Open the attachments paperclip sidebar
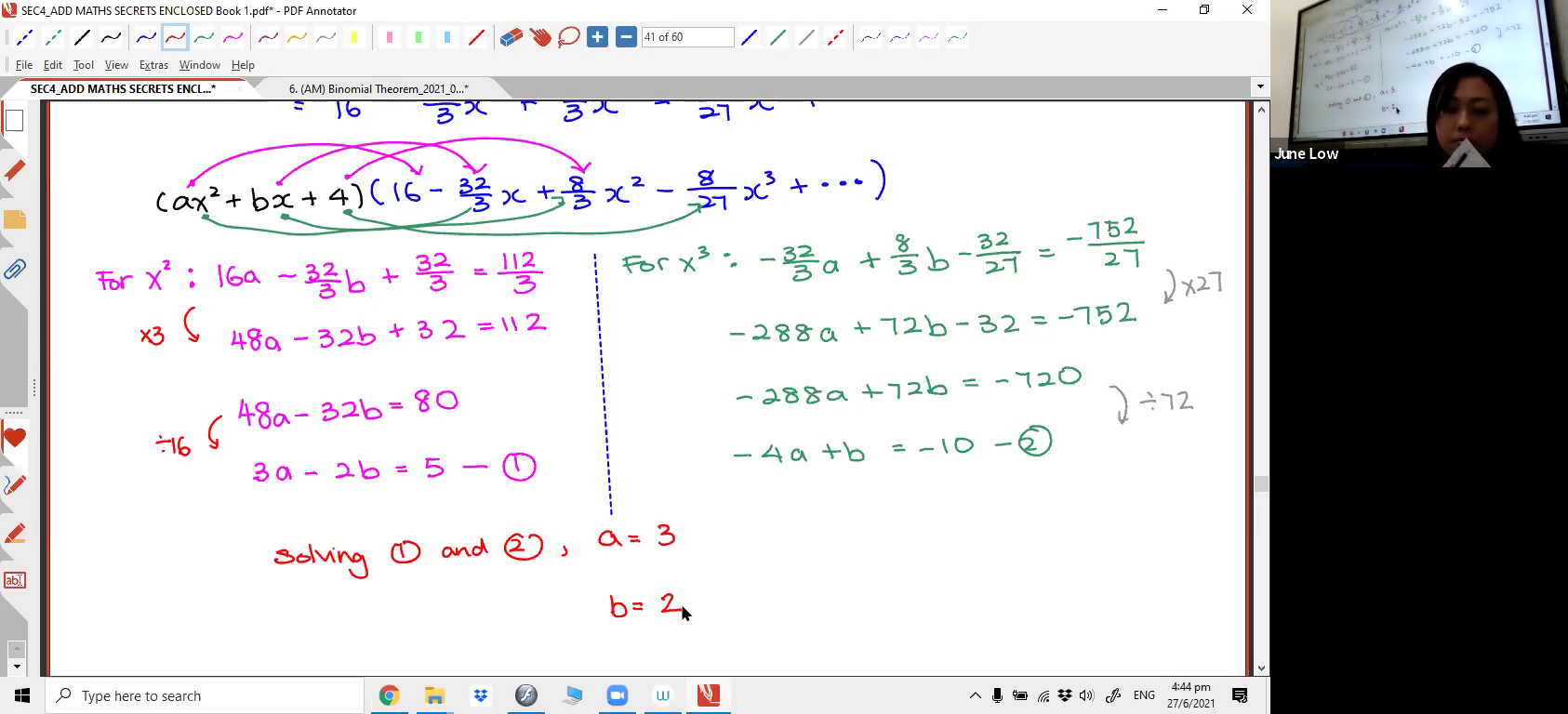 tap(14, 271)
